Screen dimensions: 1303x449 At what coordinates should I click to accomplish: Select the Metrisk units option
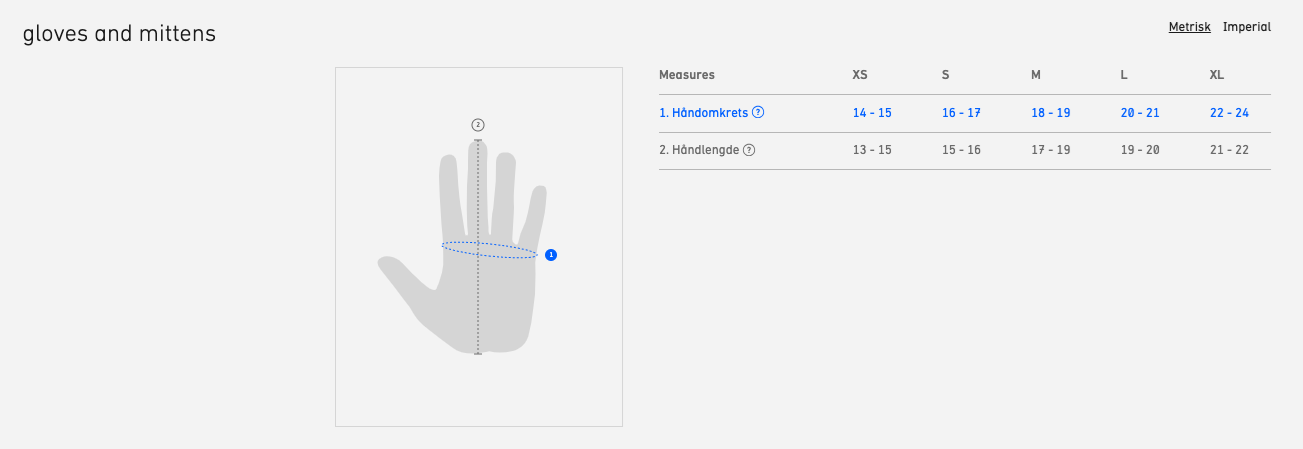1189,27
